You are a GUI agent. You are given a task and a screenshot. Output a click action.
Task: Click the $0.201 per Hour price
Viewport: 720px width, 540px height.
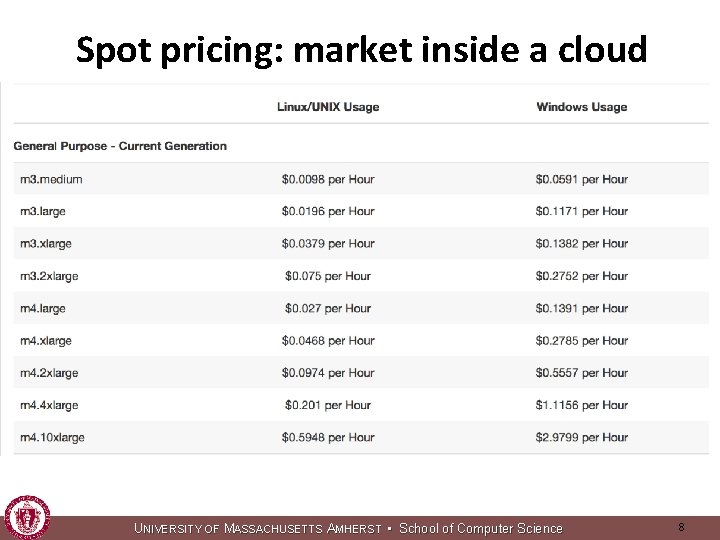328,405
